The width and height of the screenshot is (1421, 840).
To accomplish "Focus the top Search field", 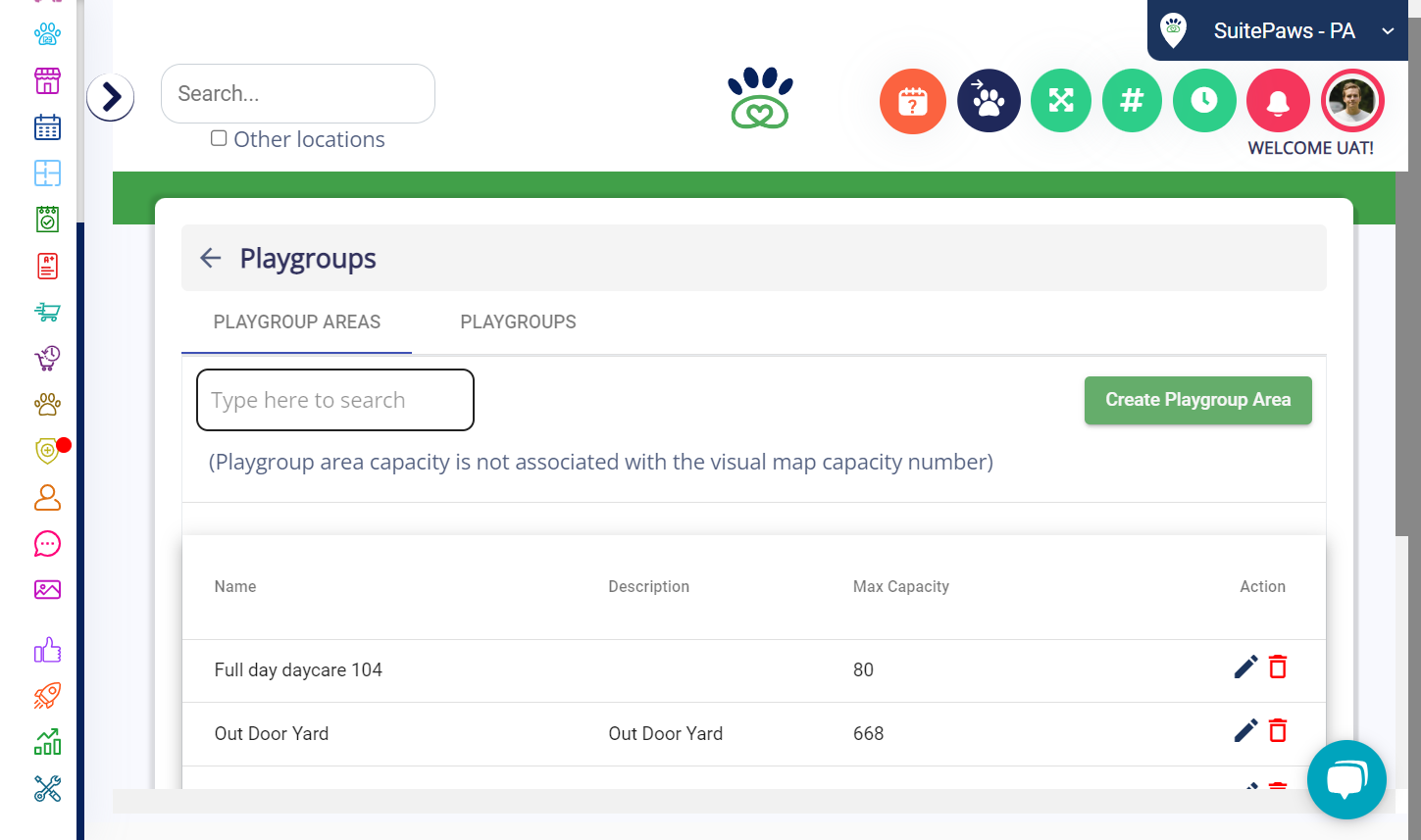I will point(298,94).
